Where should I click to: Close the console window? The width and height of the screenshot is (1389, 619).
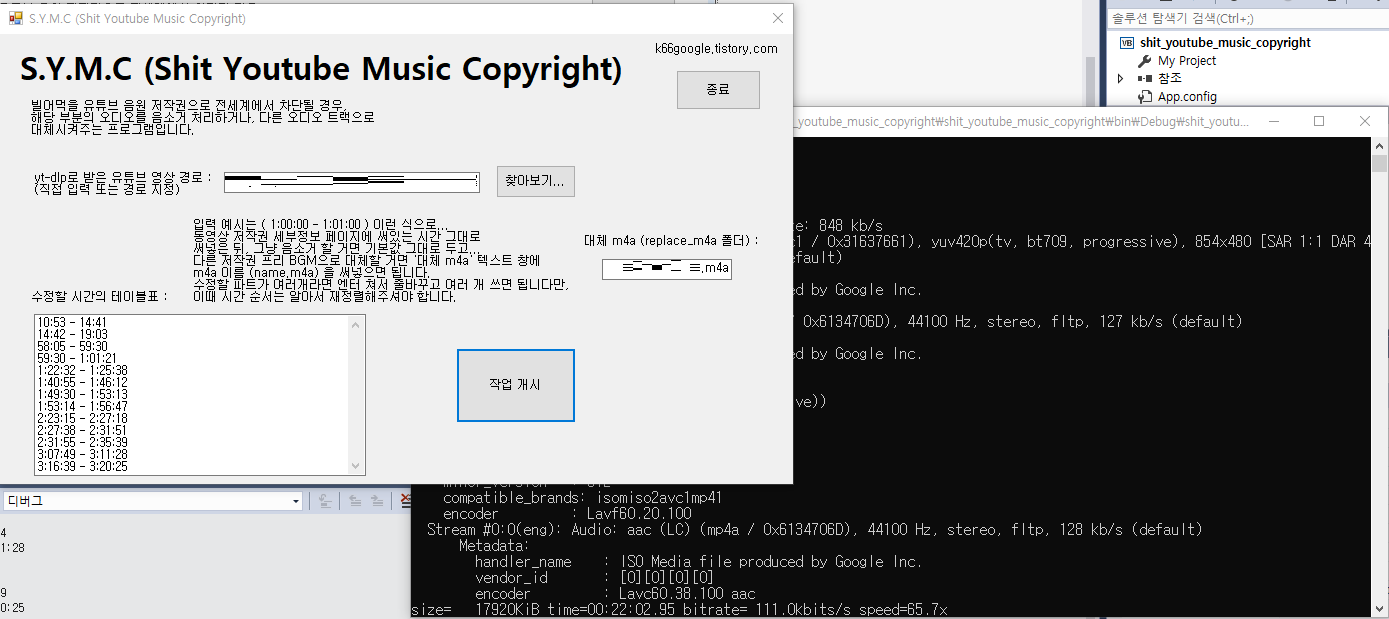tap(1365, 121)
